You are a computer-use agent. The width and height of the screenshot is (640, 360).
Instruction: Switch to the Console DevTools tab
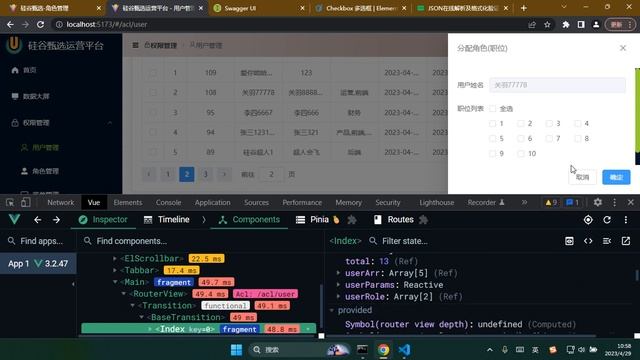tap(168, 202)
